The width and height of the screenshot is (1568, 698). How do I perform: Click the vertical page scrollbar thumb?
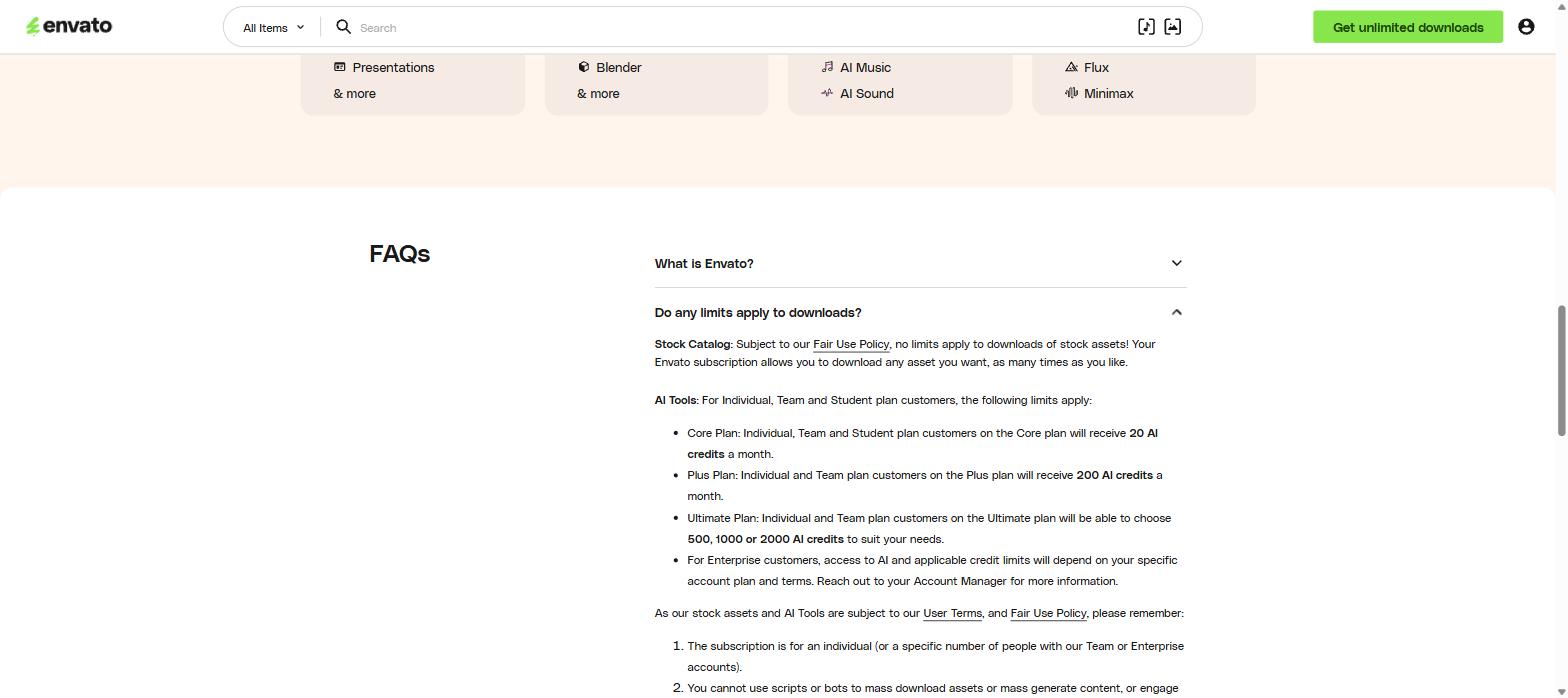pyautogui.click(x=1560, y=370)
